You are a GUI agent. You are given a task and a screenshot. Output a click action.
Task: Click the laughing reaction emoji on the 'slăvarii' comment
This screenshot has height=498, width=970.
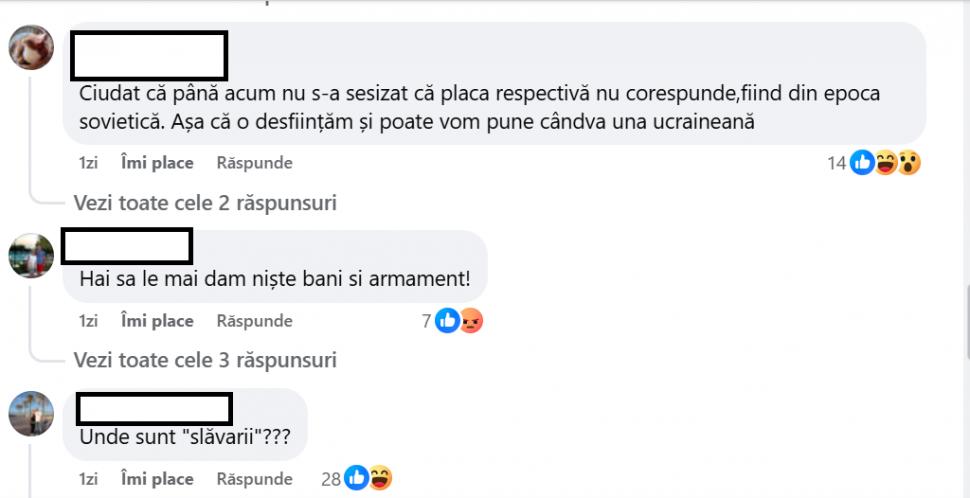pyautogui.click(x=380, y=479)
